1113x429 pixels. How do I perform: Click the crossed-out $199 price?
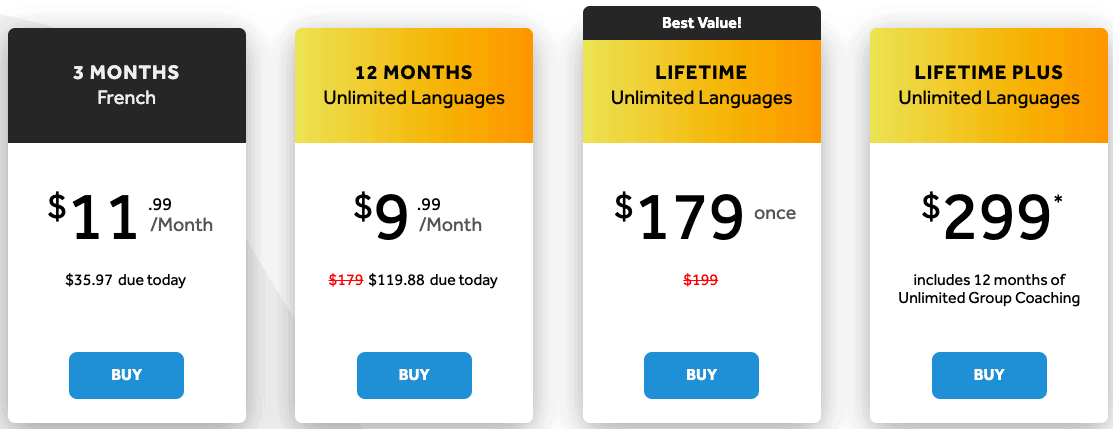[x=701, y=280]
